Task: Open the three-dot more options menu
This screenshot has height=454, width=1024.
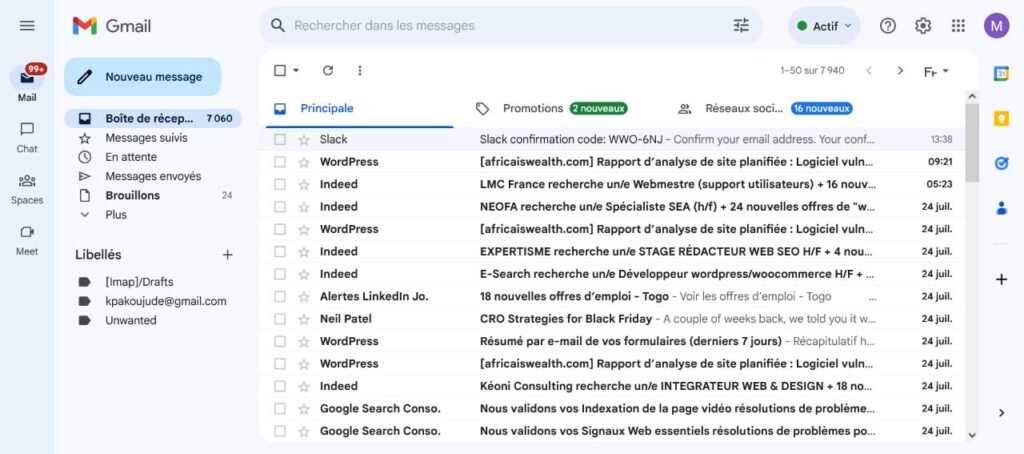Action: tap(359, 71)
